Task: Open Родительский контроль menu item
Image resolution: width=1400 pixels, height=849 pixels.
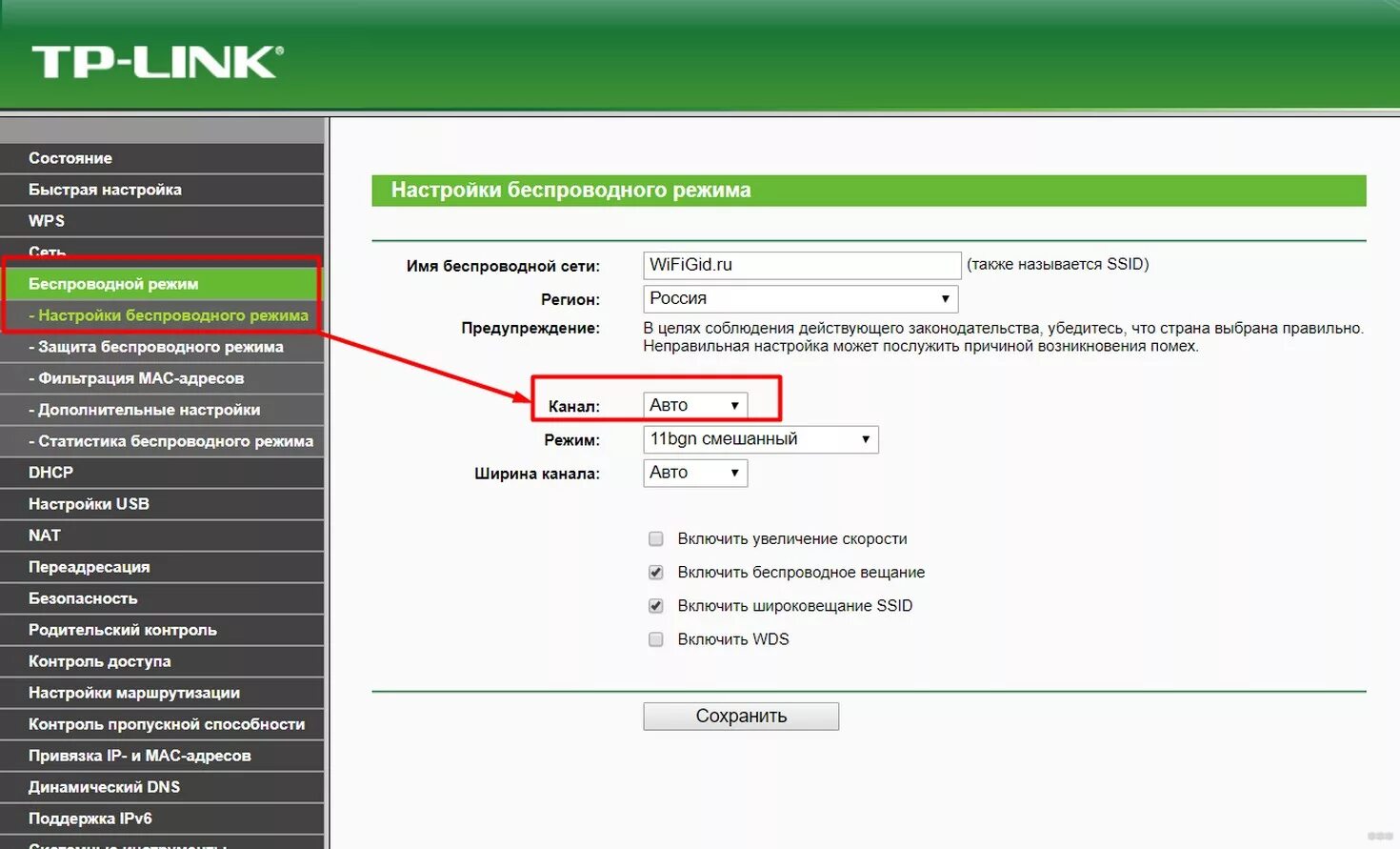Action: click(162, 630)
